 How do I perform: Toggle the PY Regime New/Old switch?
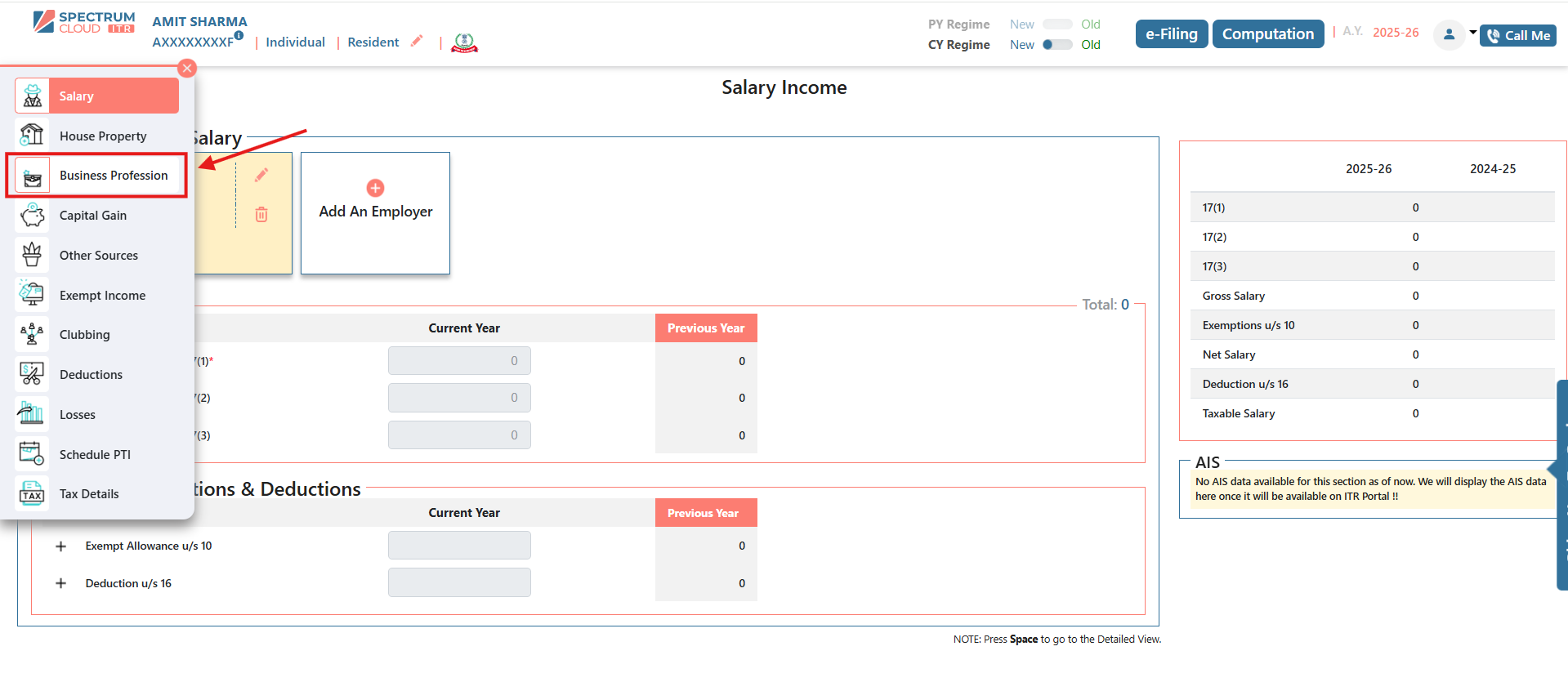coord(1057,25)
